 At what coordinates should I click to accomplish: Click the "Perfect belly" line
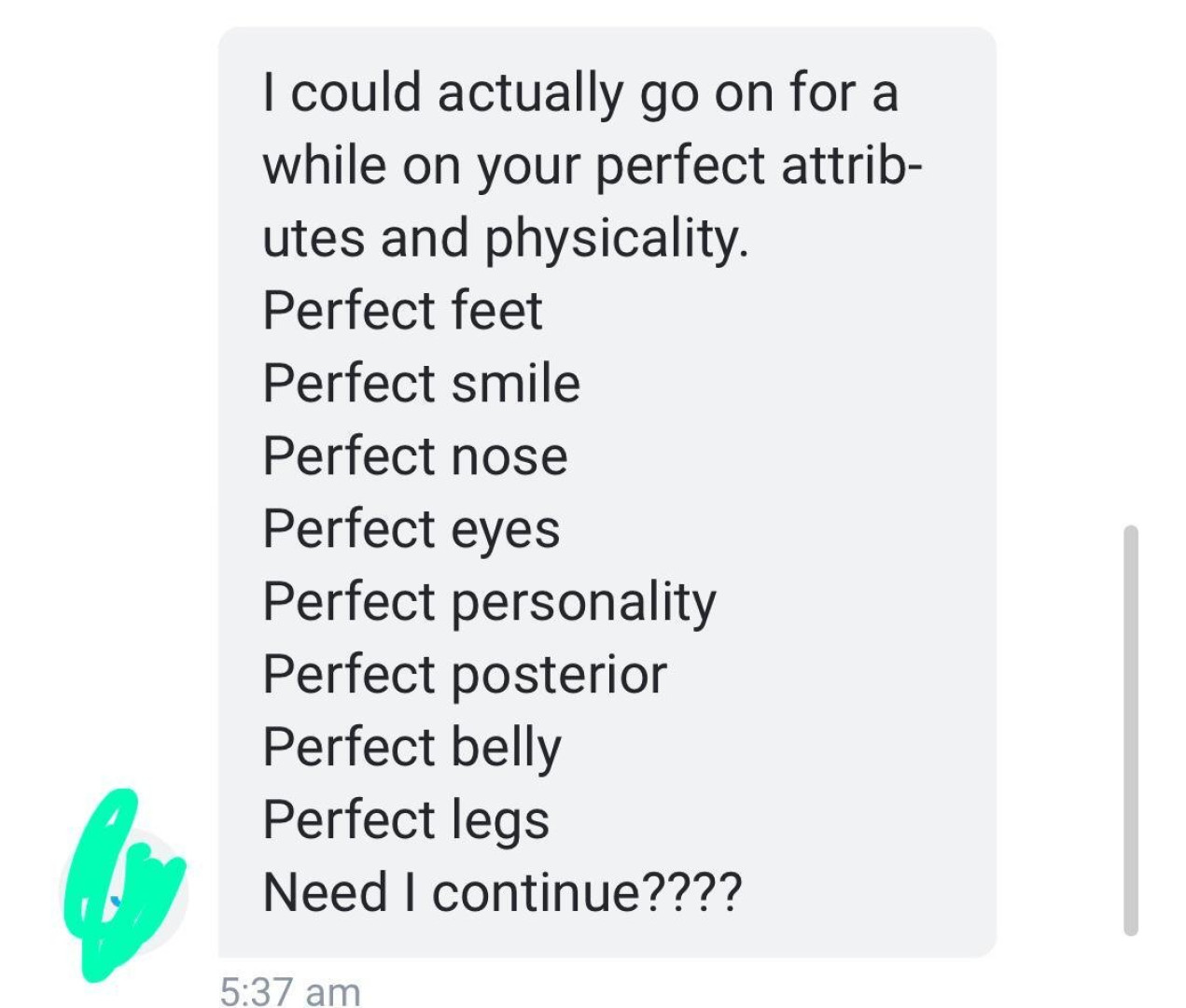click(x=412, y=748)
